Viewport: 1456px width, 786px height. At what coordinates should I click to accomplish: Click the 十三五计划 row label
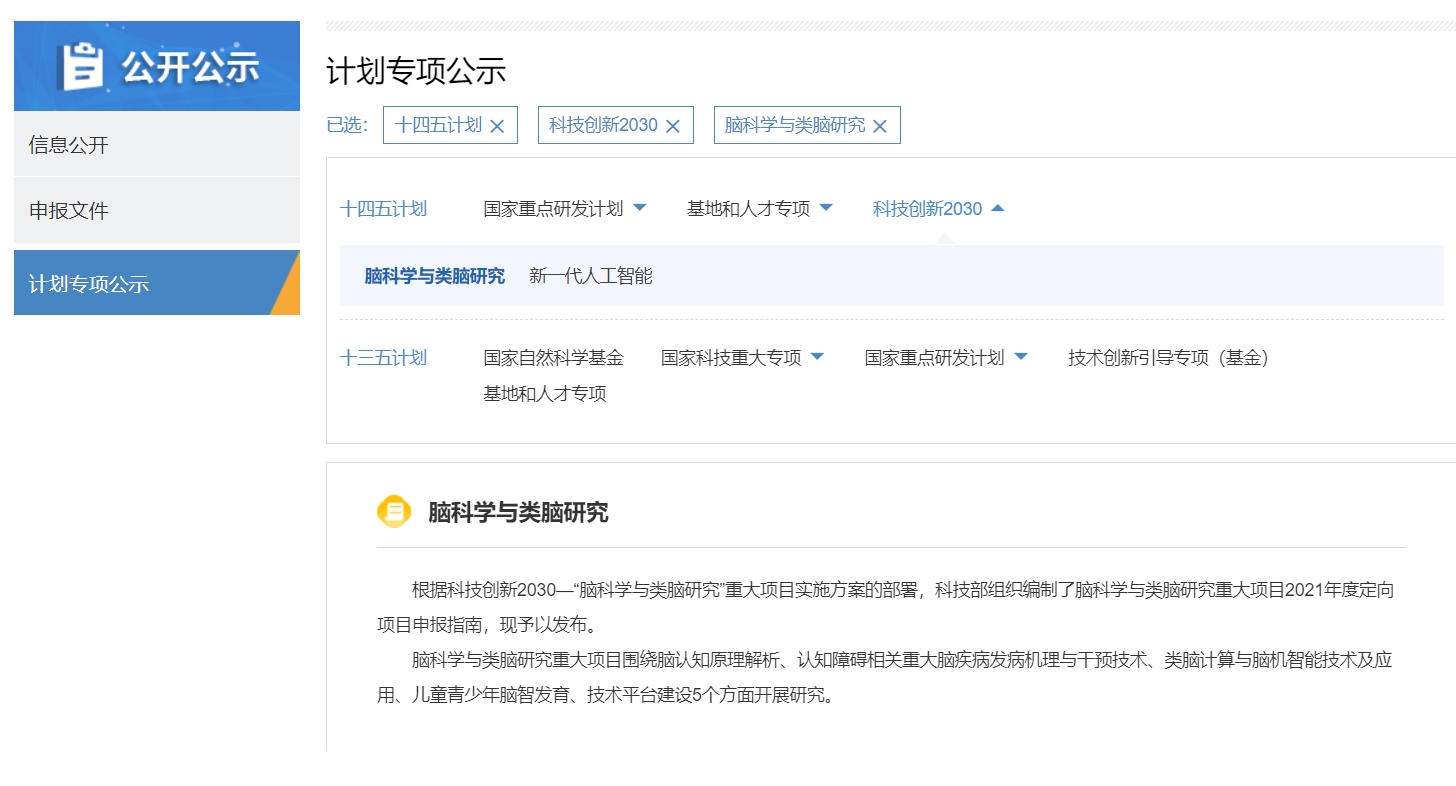pyautogui.click(x=383, y=358)
